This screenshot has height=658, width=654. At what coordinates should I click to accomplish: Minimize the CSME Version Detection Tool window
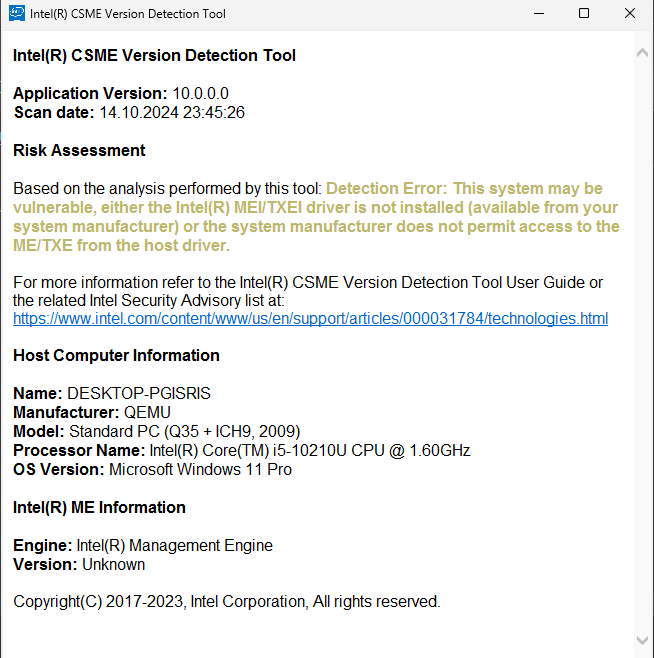539,13
